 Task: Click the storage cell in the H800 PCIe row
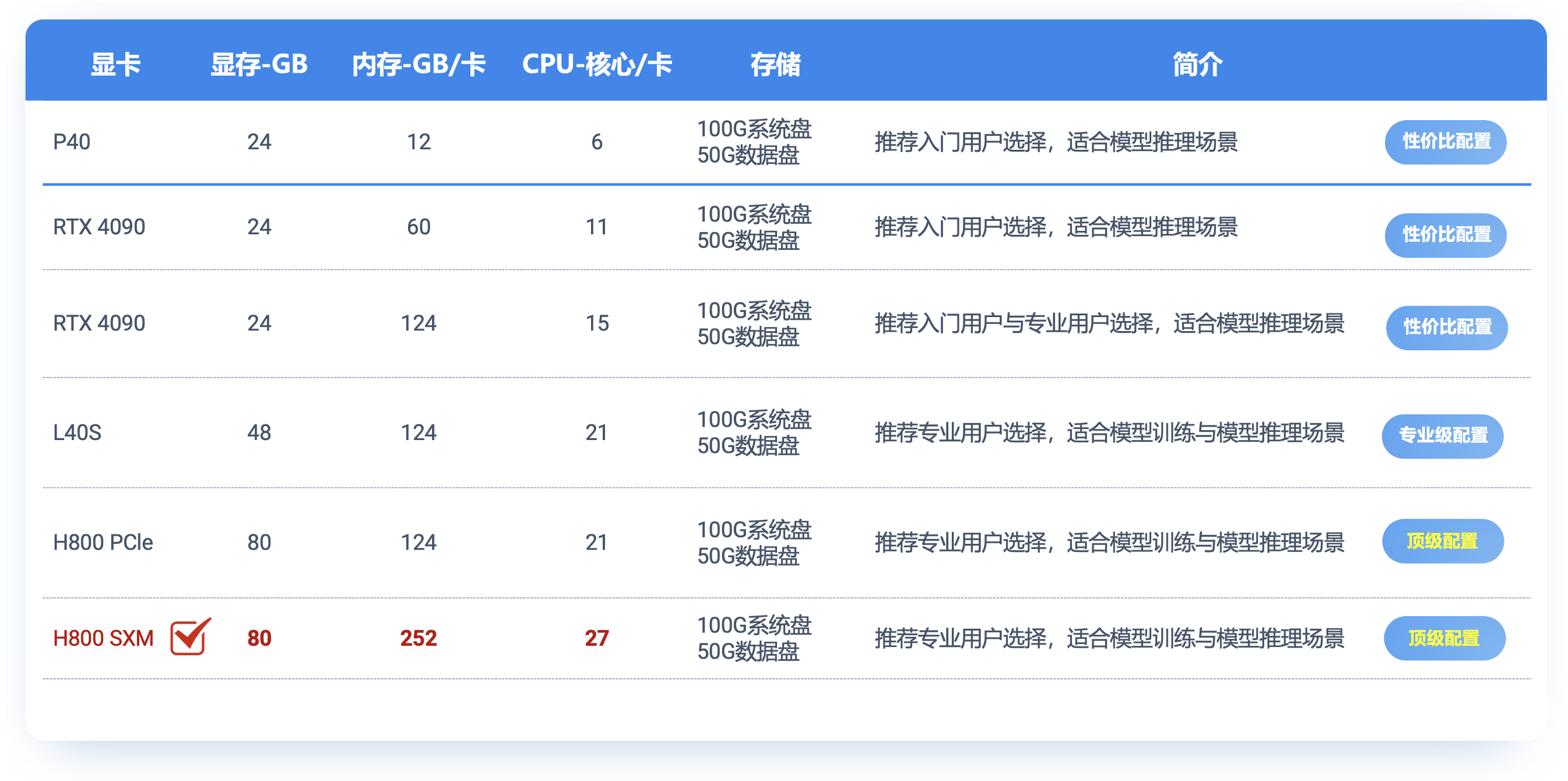(754, 543)
